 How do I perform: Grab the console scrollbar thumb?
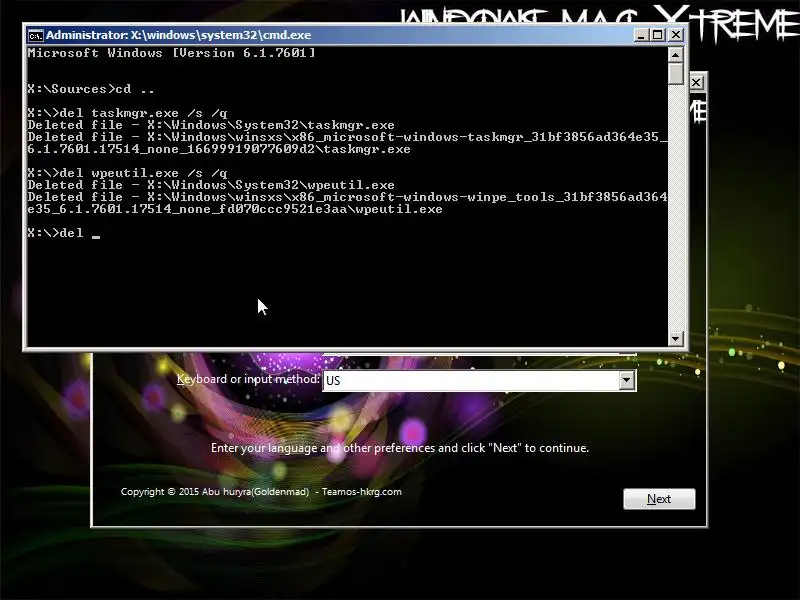(676, 73)
